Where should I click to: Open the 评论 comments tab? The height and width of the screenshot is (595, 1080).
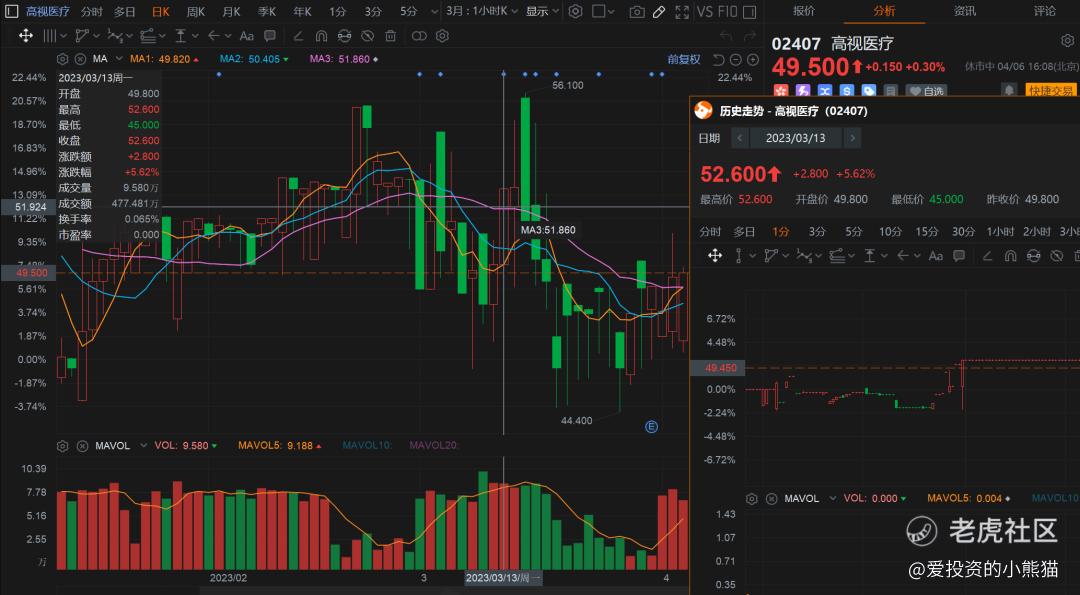[x=1045, y=11]
